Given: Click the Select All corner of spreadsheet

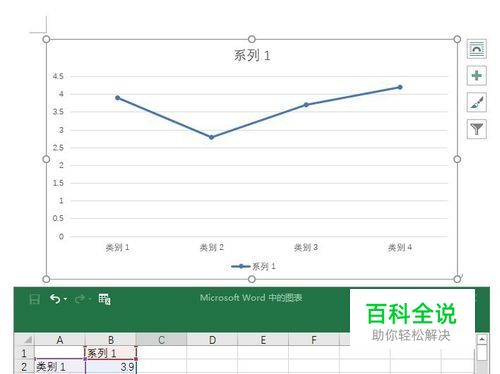Looking at the screenshot, I should 24,340.
